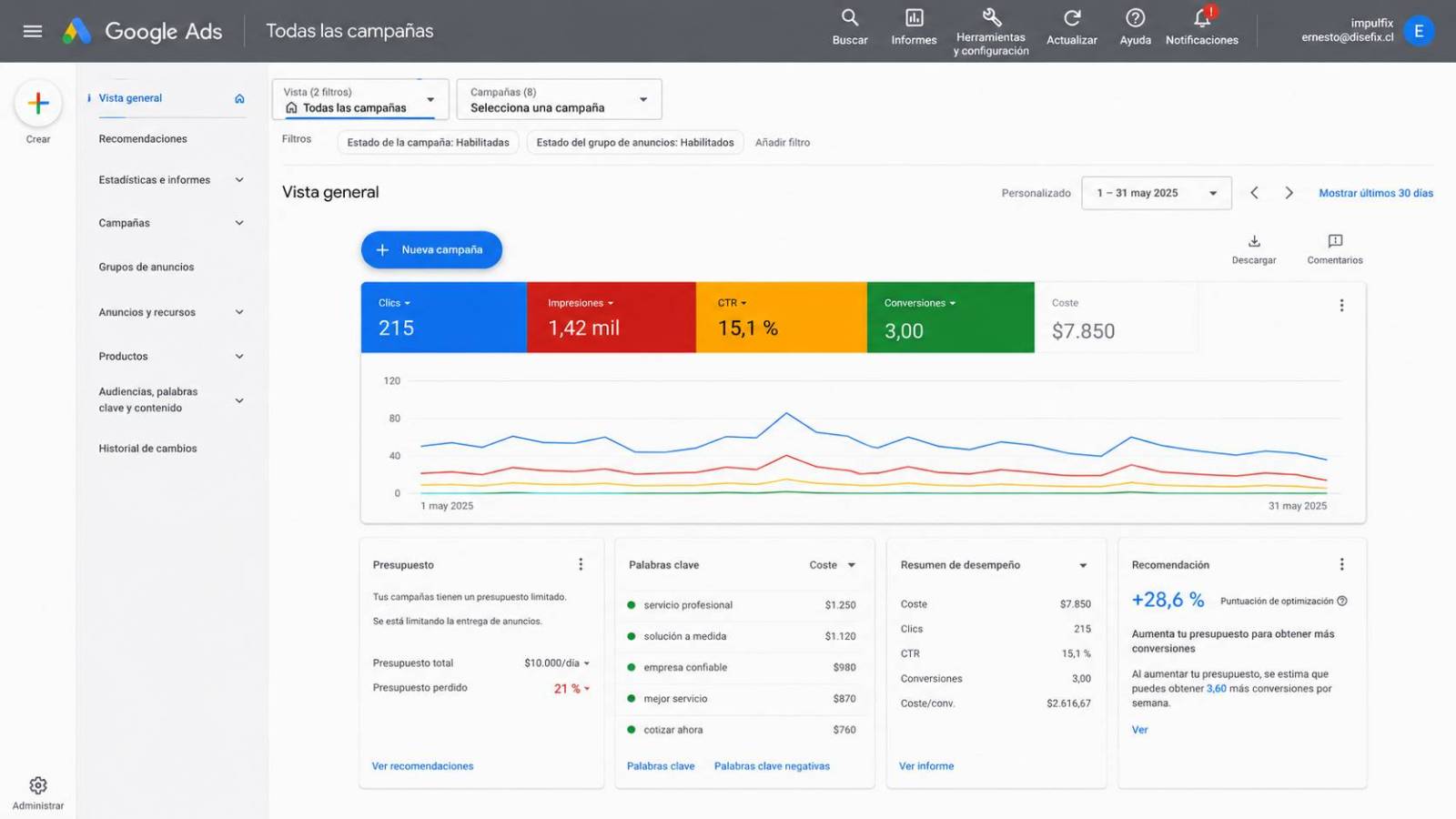The image size is (1456, 819).
Task: Open the hamburger main menu
Action: [x=33, y=31]
